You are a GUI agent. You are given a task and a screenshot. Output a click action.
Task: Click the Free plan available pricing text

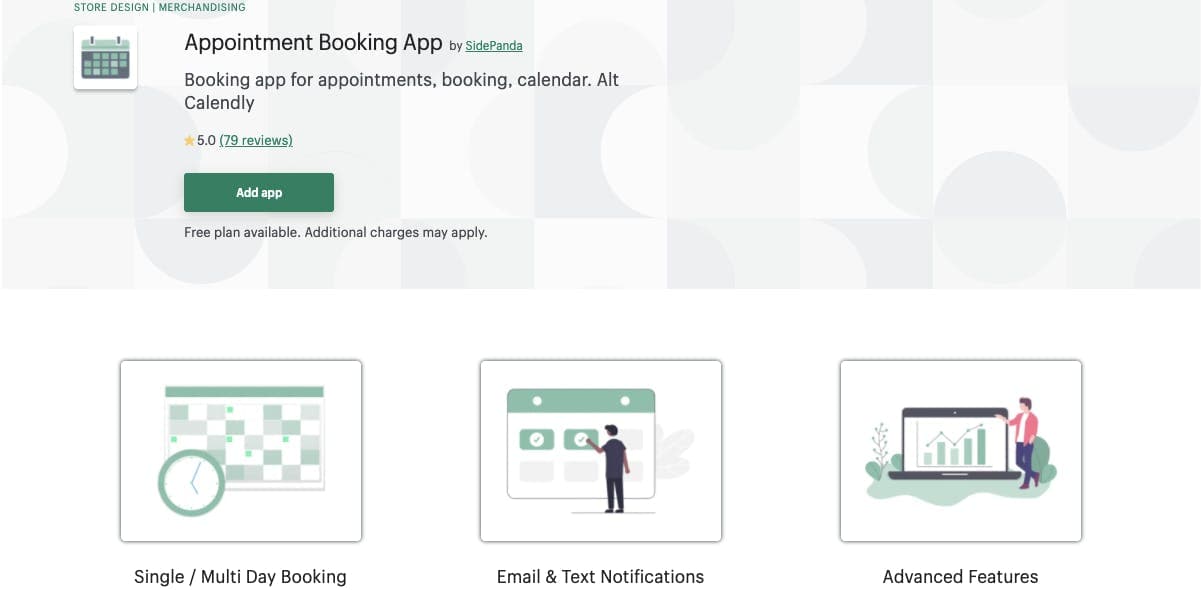coord(335,231)
